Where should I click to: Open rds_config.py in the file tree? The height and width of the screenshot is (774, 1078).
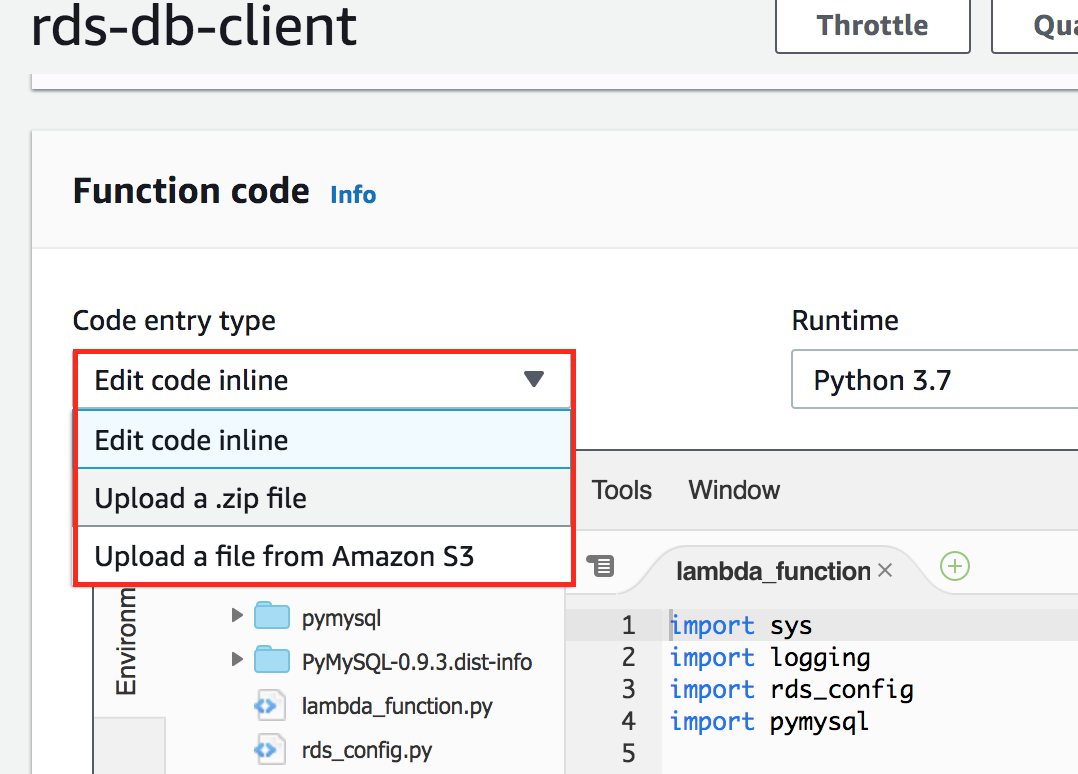[367, 750]
